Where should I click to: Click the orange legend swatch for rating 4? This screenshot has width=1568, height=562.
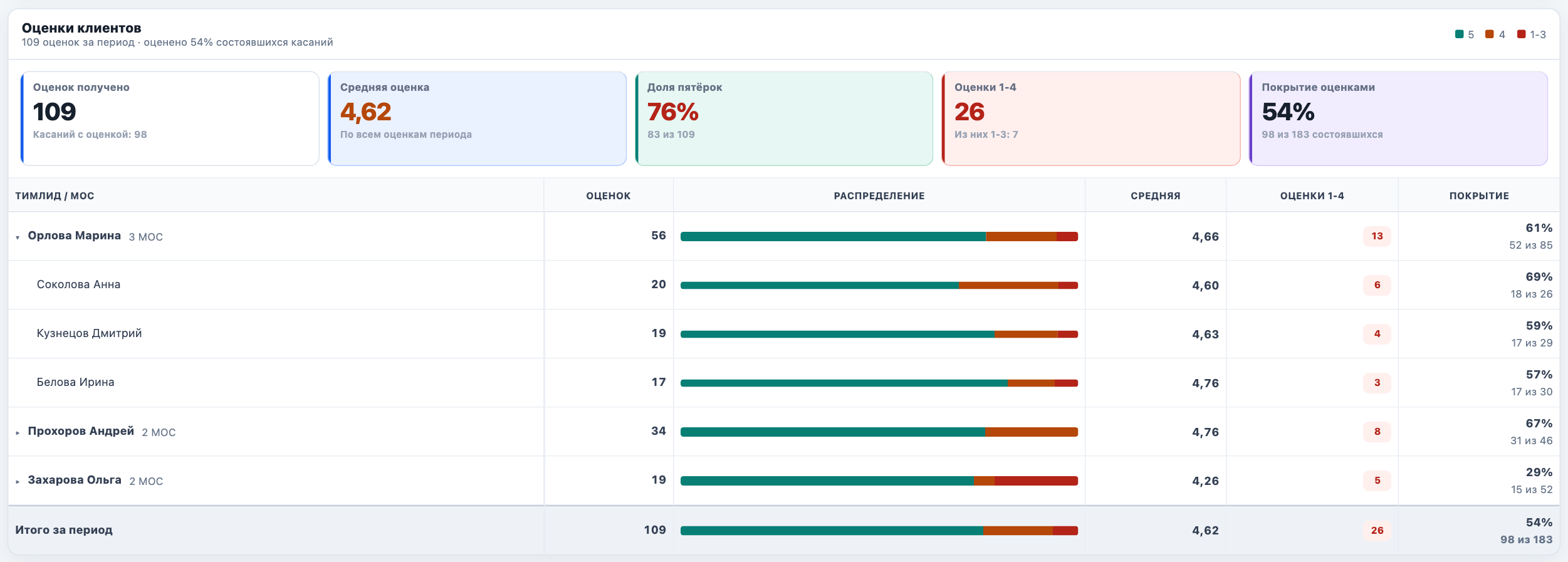(1490, 34)
